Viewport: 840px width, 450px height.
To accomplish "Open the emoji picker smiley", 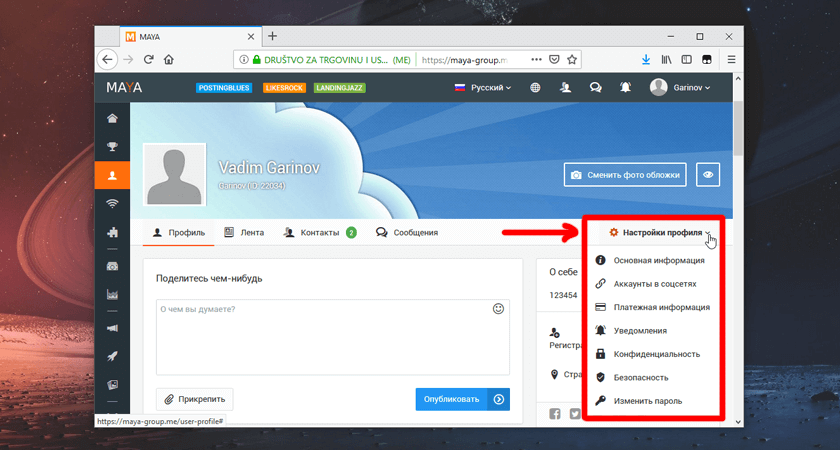I will (498, 309).
